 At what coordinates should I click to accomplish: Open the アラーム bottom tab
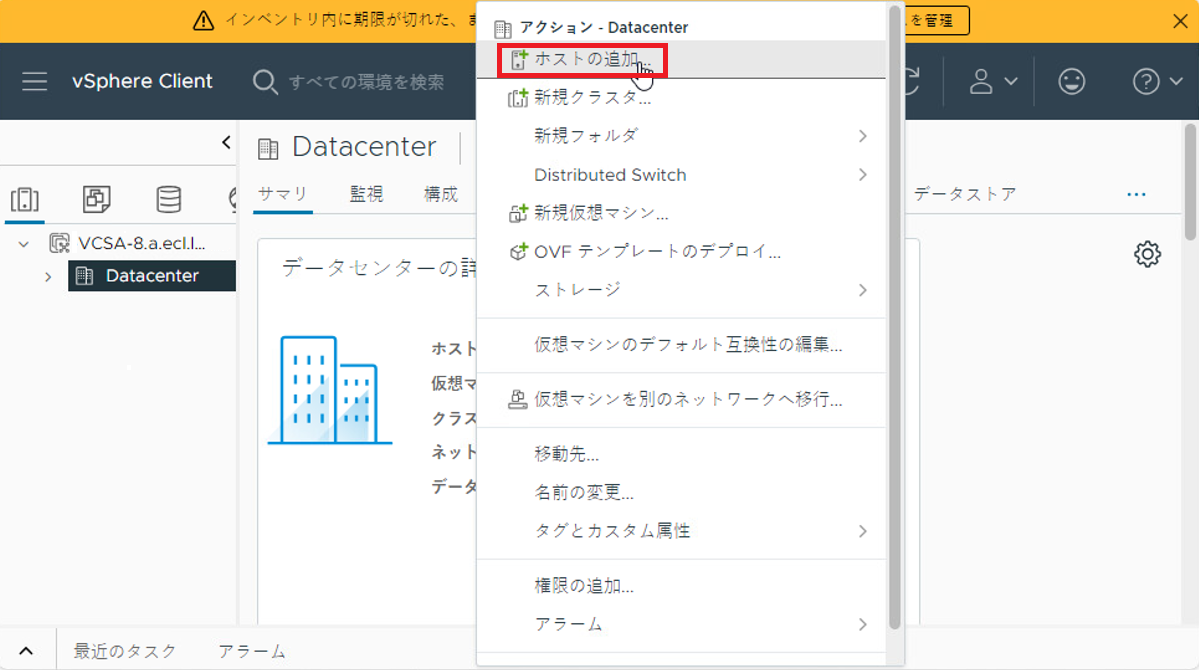(252, 651)
